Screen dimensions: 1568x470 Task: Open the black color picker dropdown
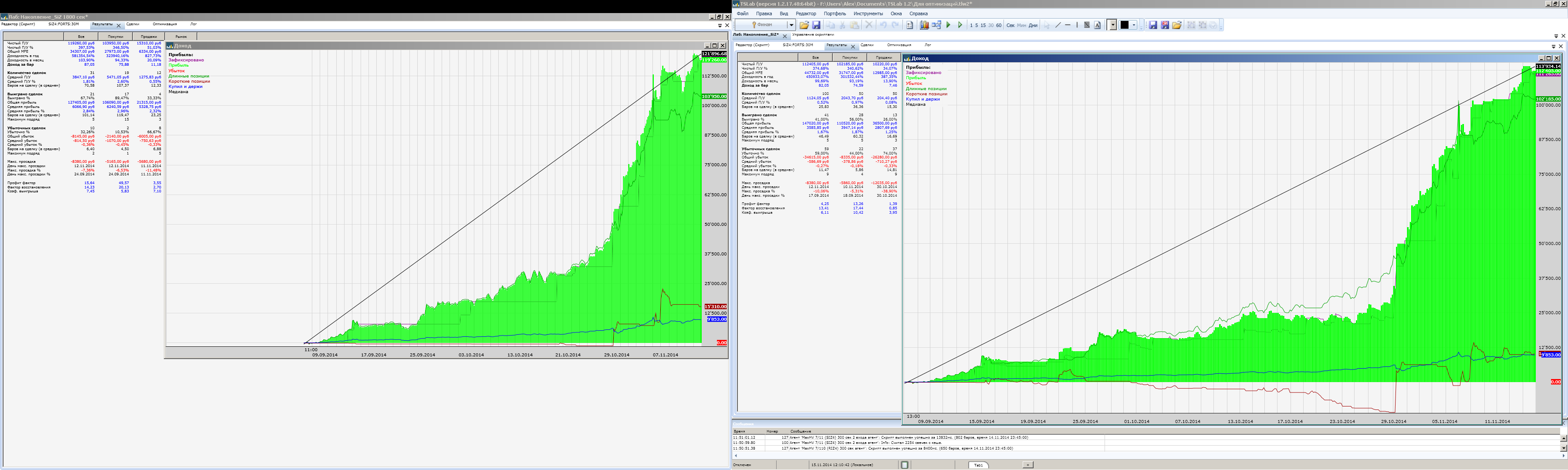[1134, 25]
